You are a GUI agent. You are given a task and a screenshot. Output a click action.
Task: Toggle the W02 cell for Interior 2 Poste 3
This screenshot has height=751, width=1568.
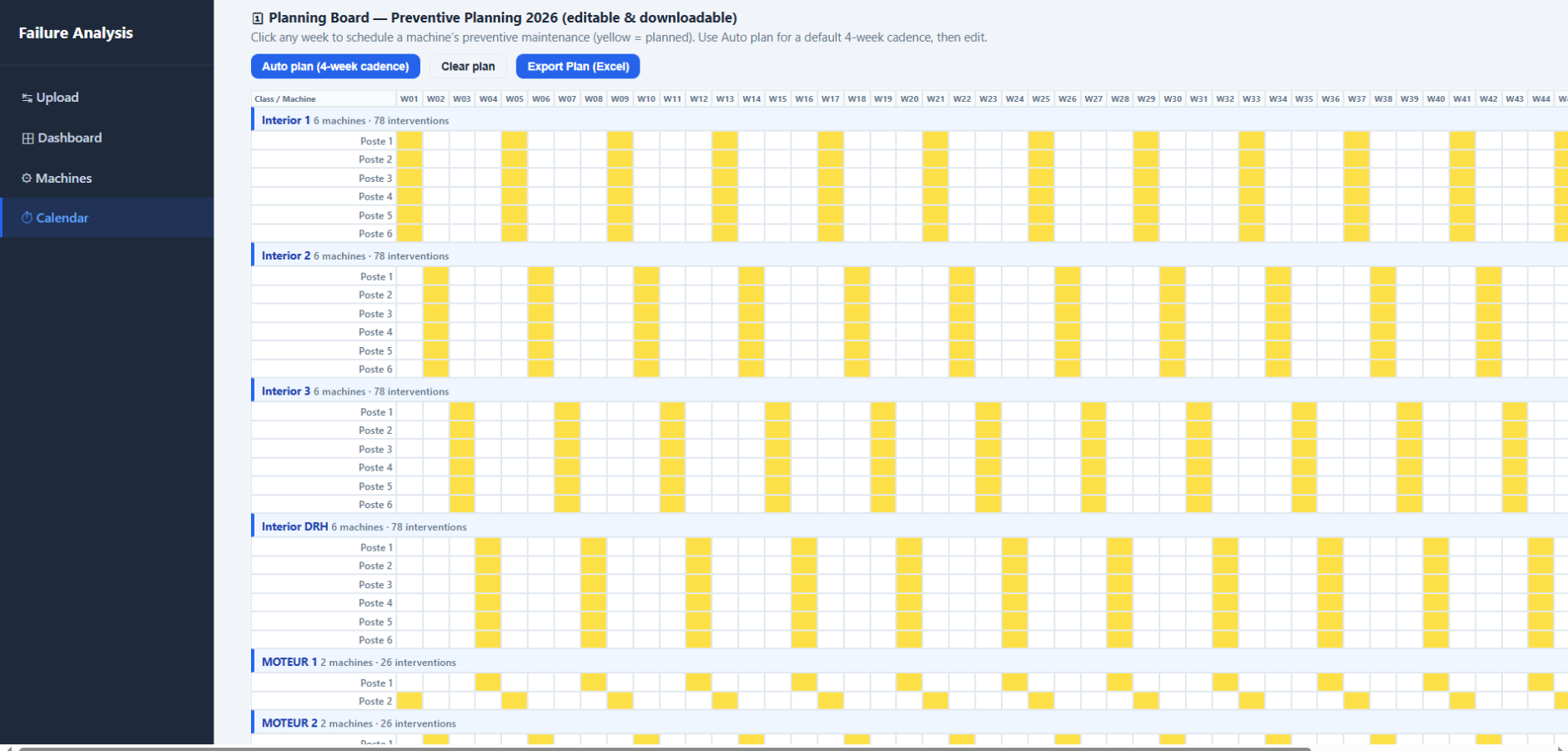(x=435, y=314)
